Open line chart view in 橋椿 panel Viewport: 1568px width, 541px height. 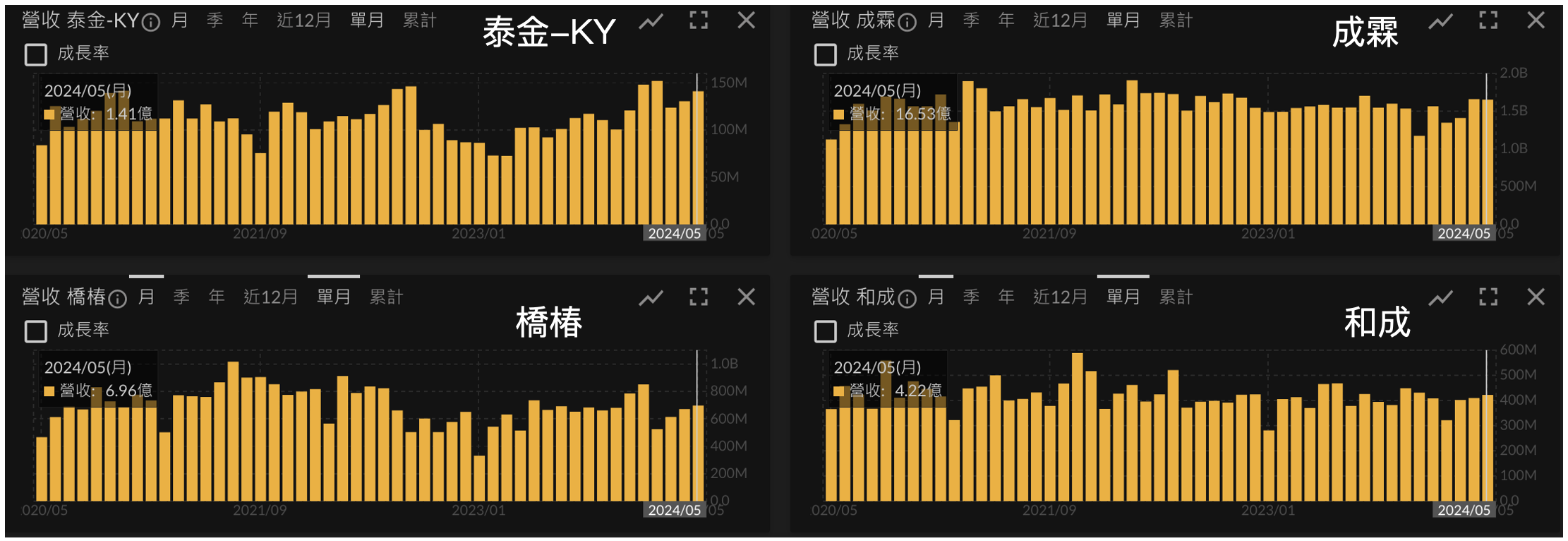tap(651, 298)
